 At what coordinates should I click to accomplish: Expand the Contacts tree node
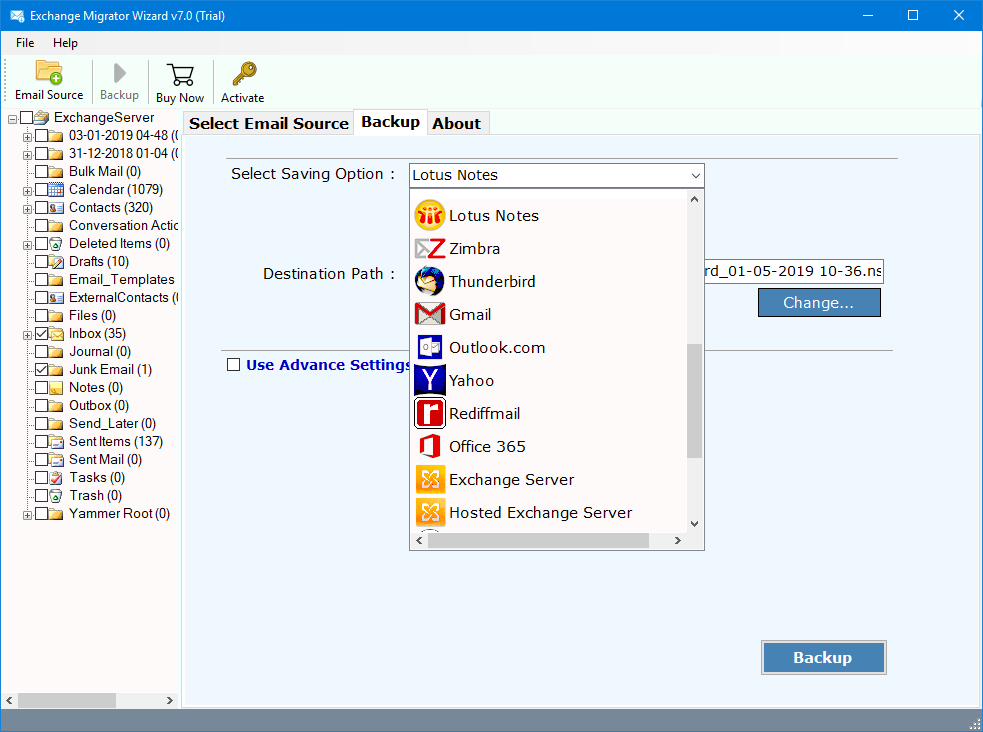pyautogui.click(x=27, y=209)
